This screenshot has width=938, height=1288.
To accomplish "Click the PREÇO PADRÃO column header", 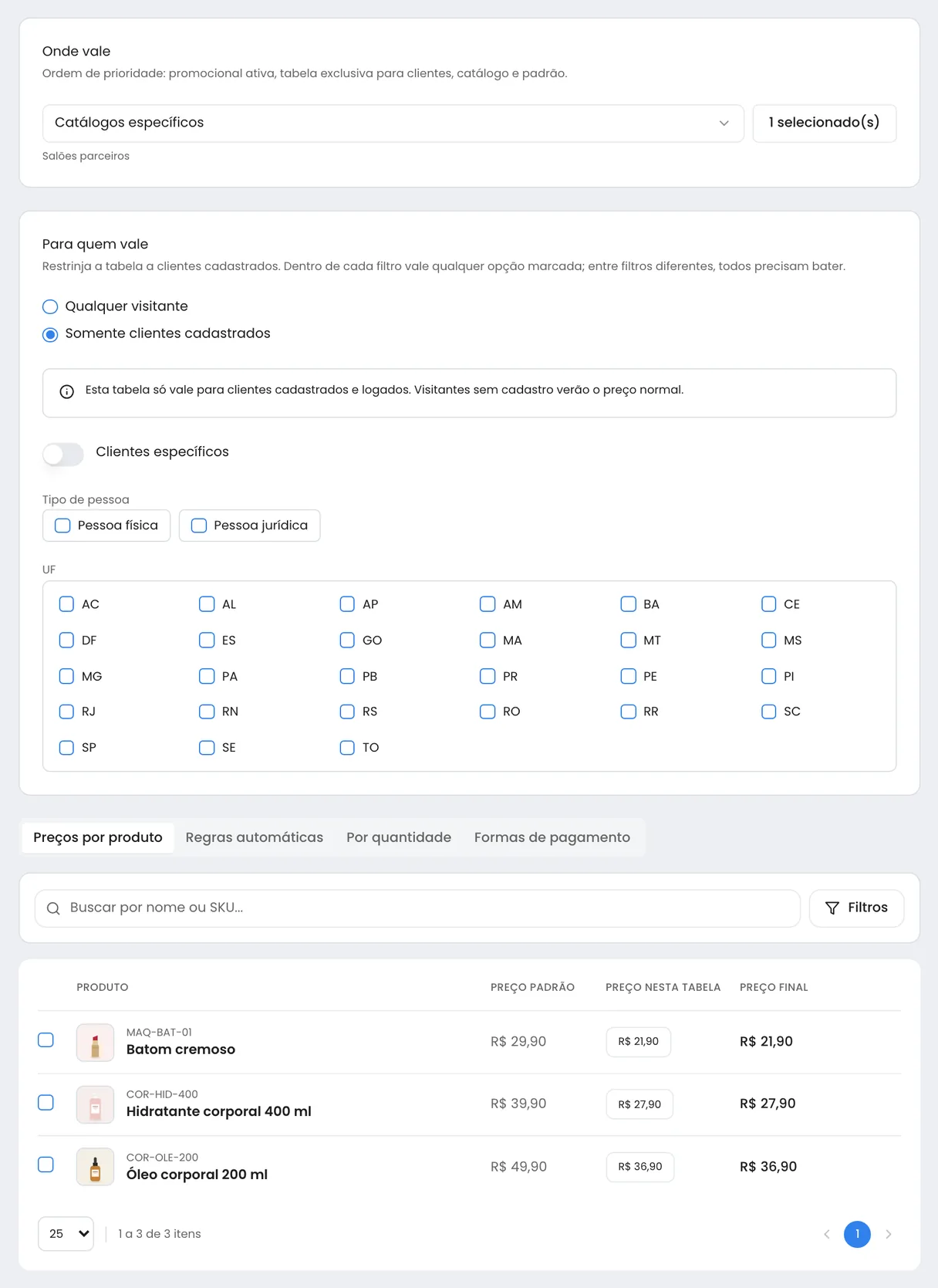I will coord(532,988).
